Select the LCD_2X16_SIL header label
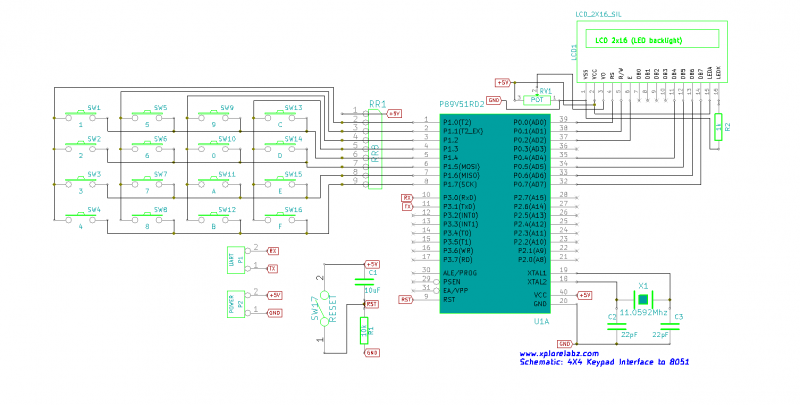 (598, 15)
